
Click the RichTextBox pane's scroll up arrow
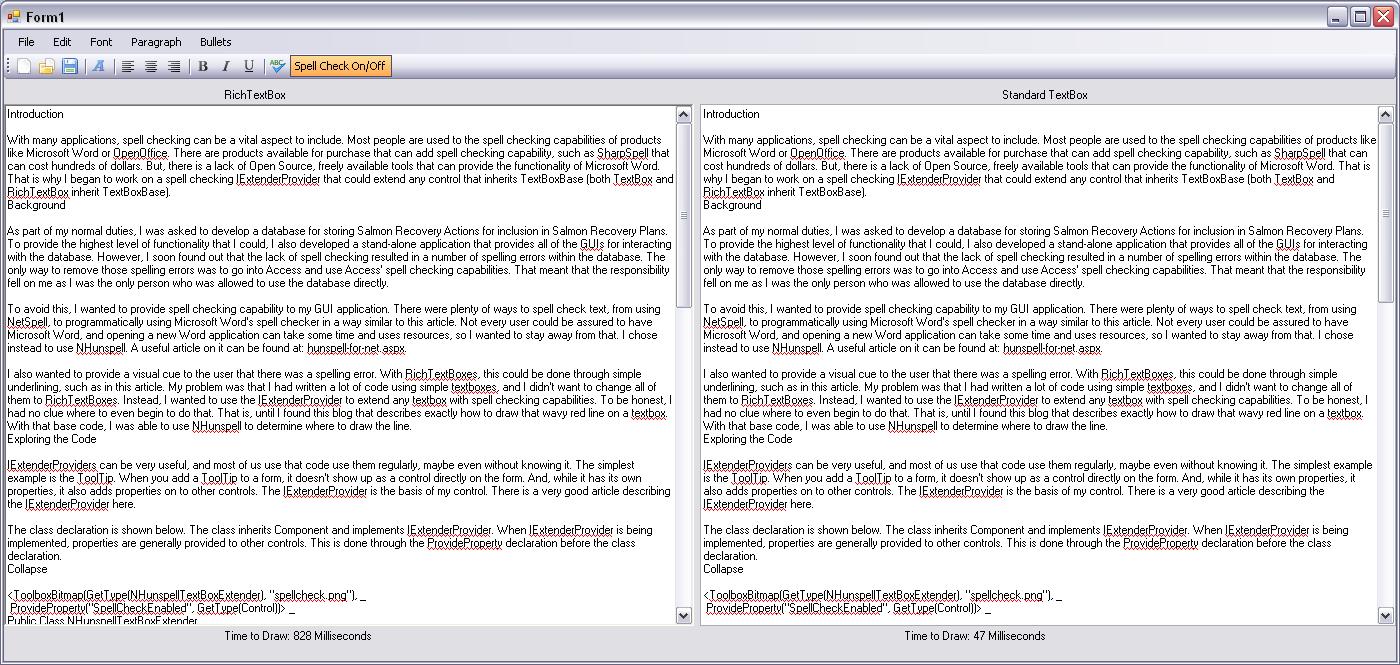click(x=684, y=115)
